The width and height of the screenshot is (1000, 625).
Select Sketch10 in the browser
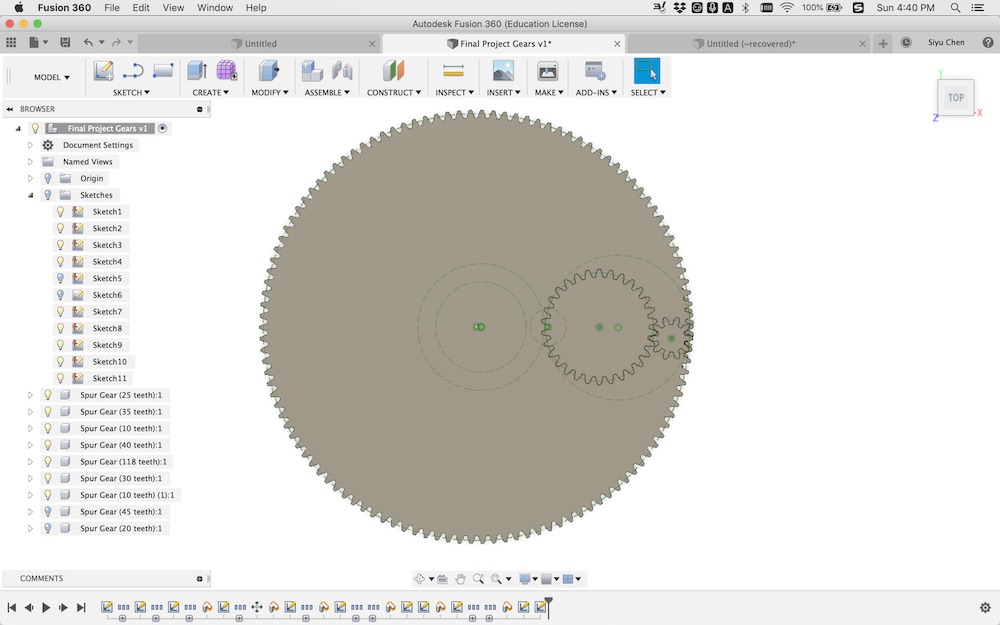tap(109, 362)
